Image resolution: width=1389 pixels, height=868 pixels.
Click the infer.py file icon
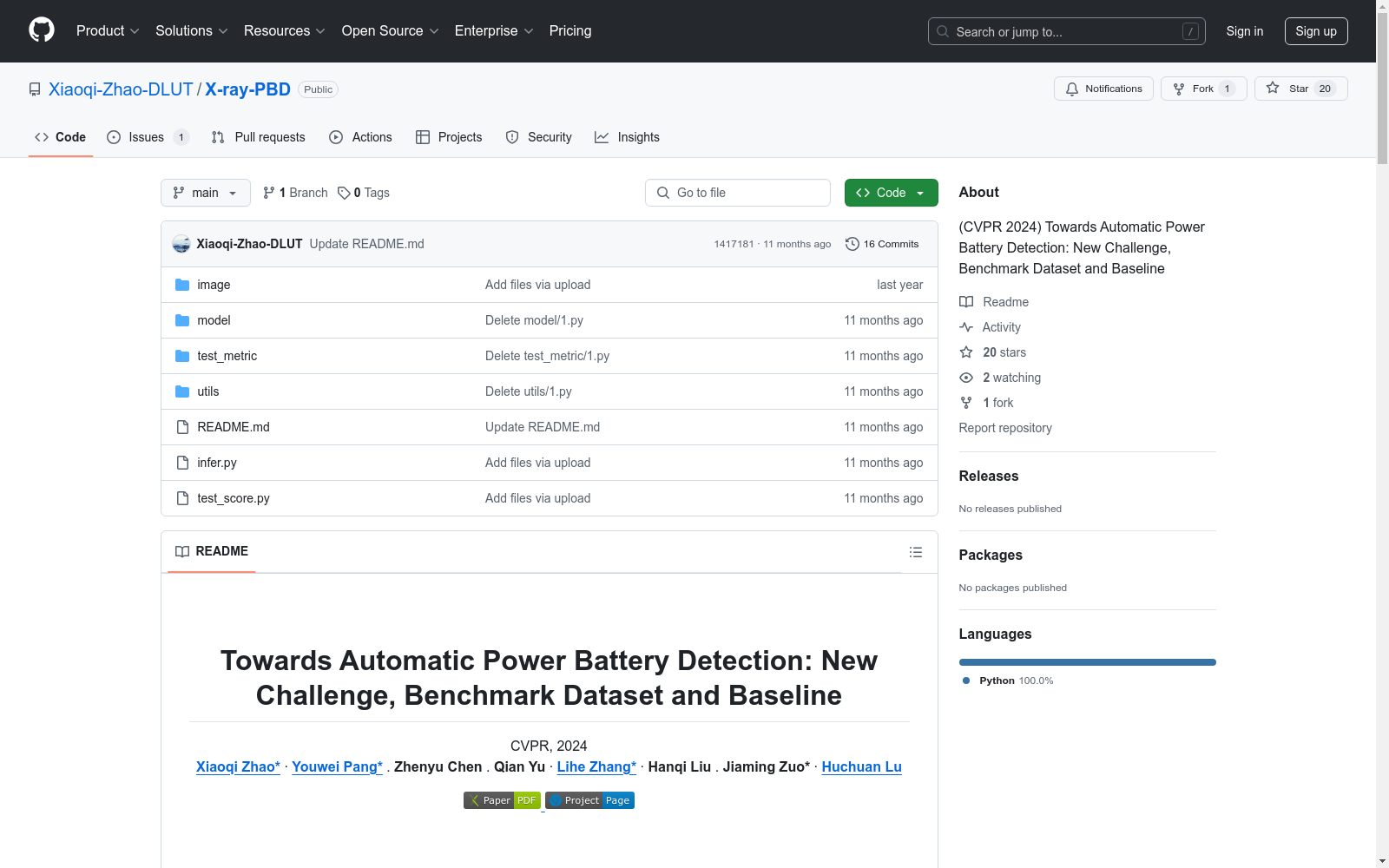[x=182, y=463]
